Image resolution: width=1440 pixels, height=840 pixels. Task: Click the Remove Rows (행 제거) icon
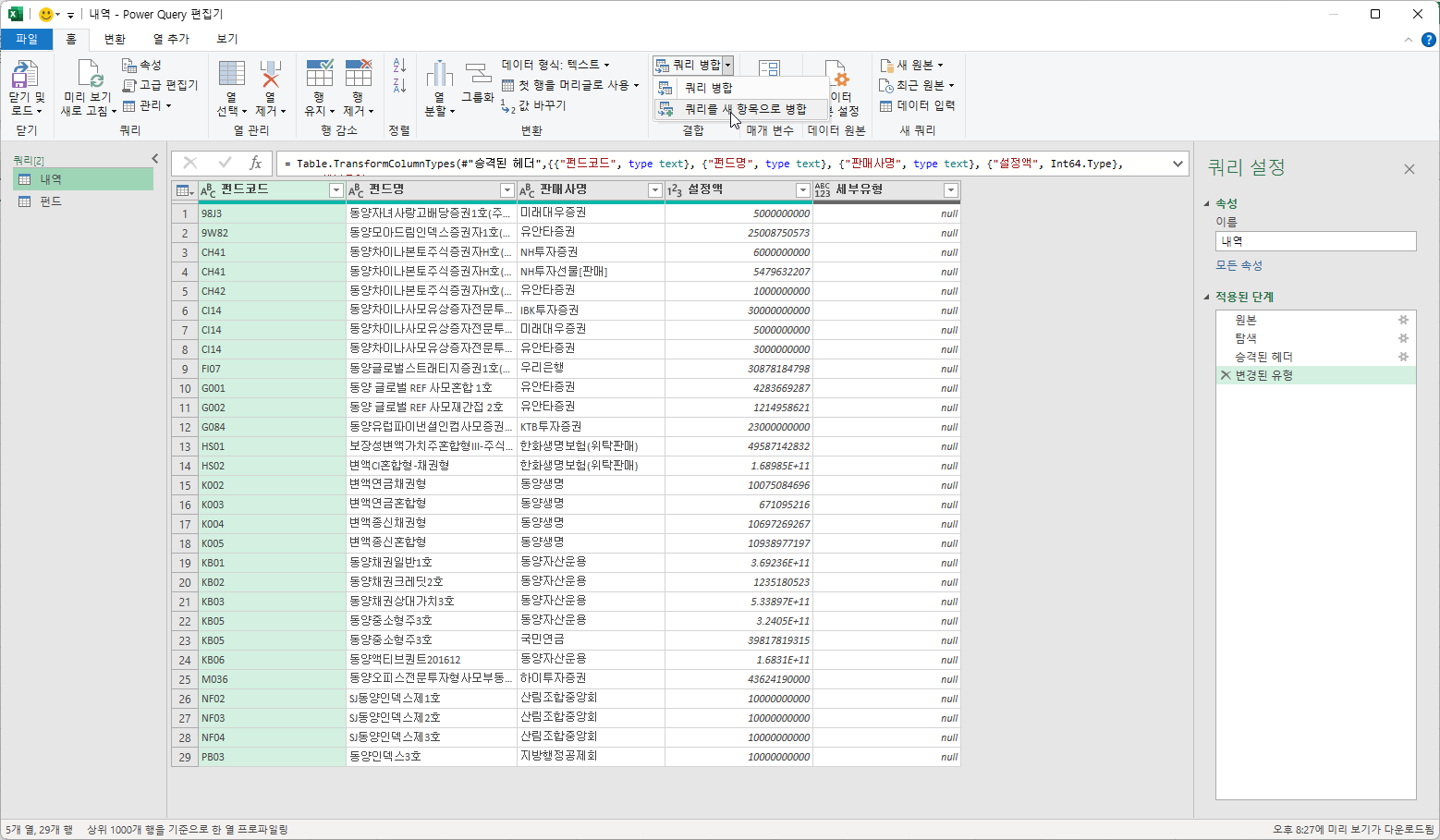click(359, 74)
